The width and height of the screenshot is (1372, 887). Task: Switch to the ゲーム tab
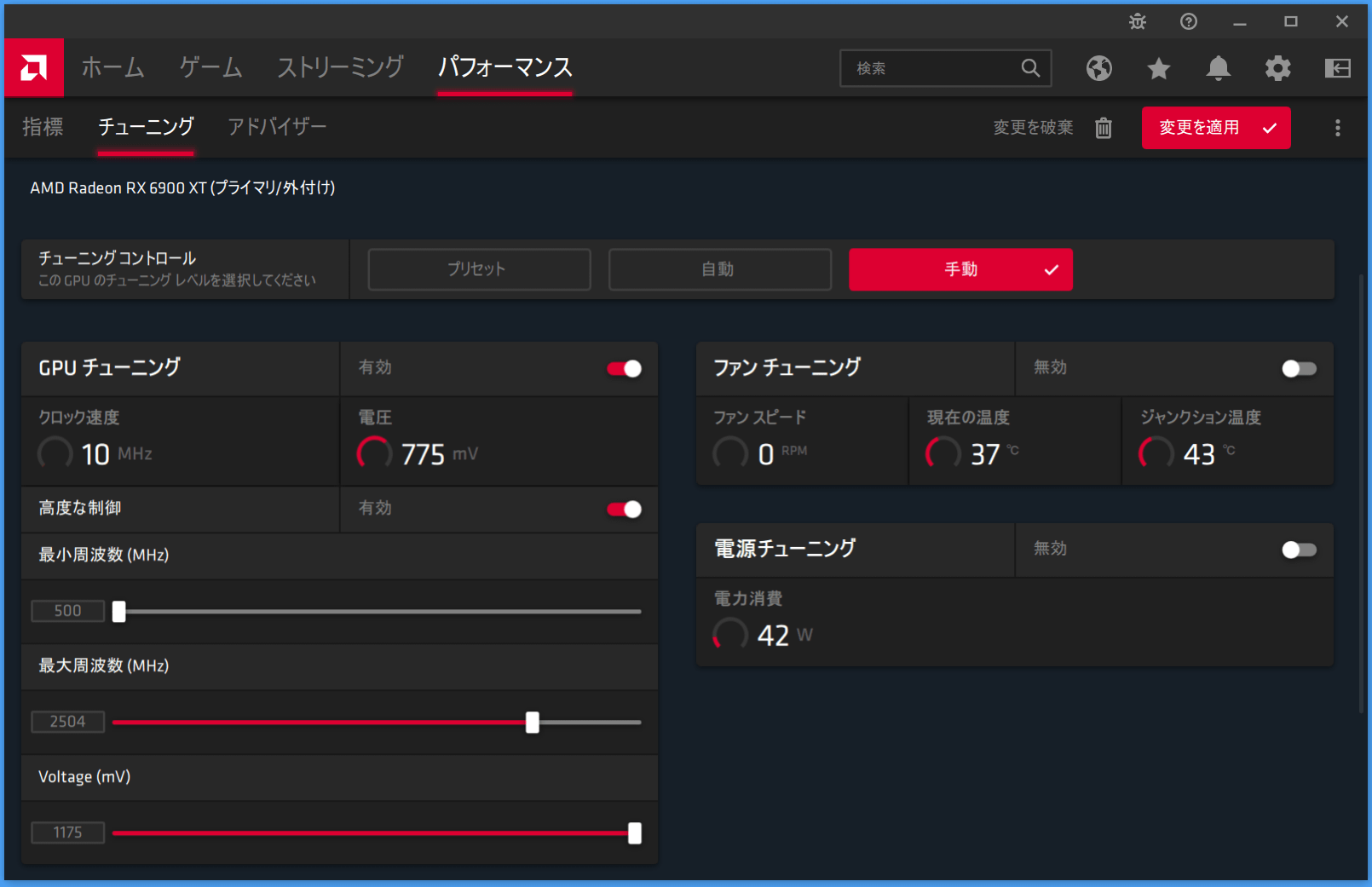[x=210, y=67]
